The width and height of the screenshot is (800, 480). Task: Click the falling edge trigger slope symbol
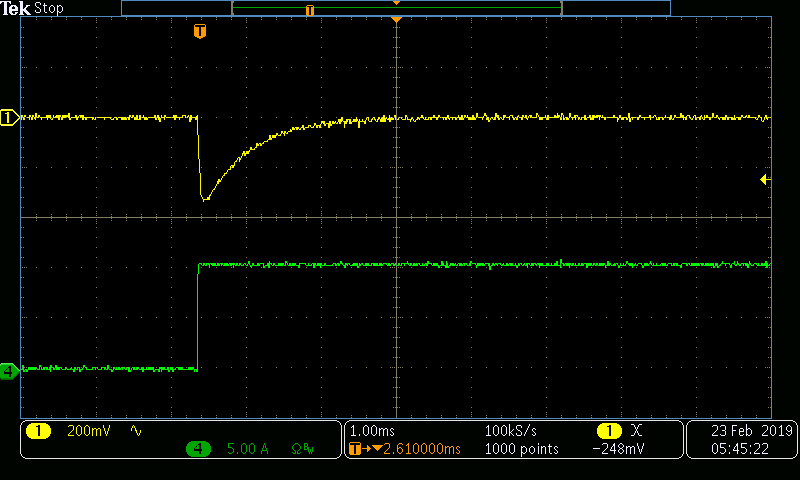point(637,431)
